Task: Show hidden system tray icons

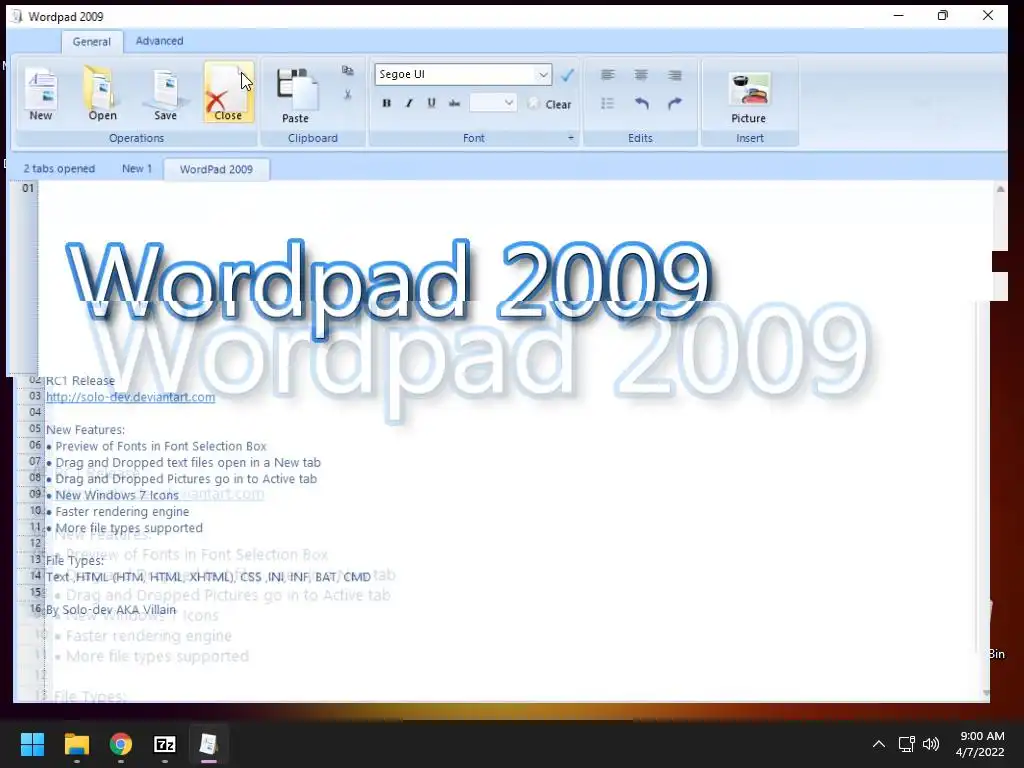Action: pyautogui.click(x=879, y=744)
